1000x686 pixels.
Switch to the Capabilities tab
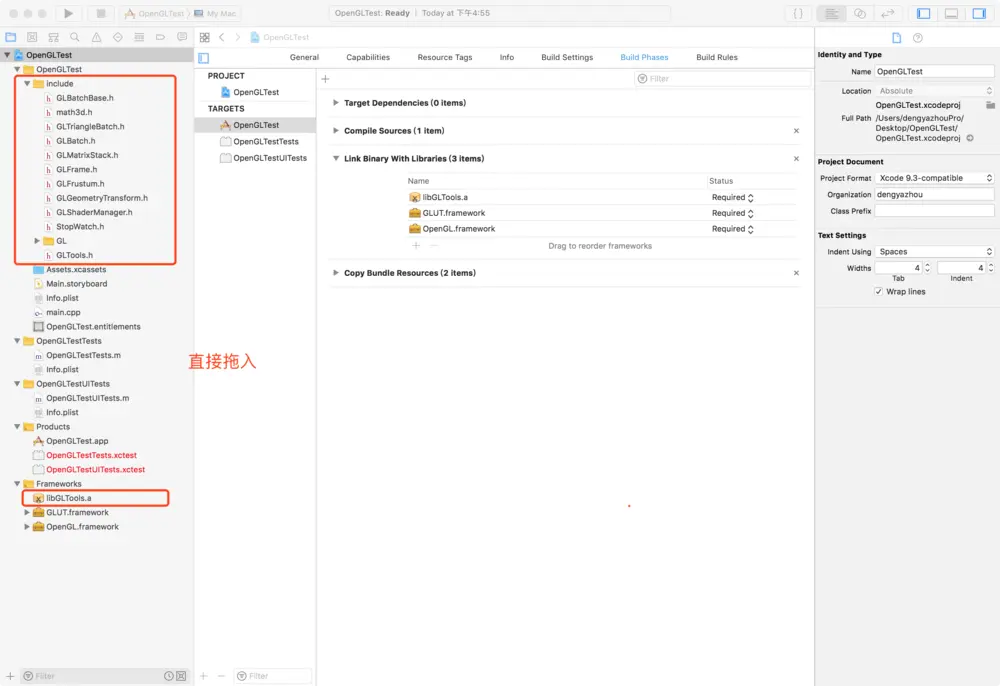click(x=368, y=57)
